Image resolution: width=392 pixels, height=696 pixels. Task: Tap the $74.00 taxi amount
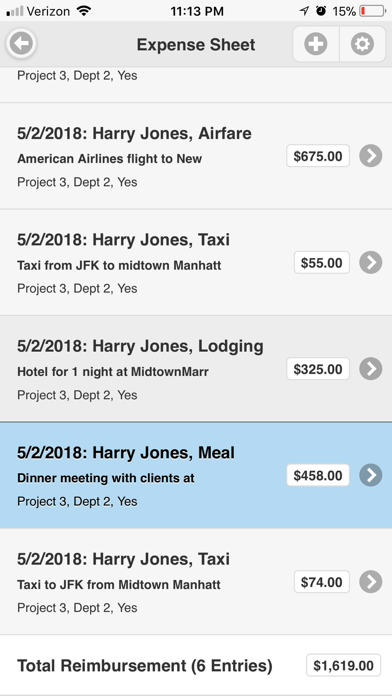point(322,582)
